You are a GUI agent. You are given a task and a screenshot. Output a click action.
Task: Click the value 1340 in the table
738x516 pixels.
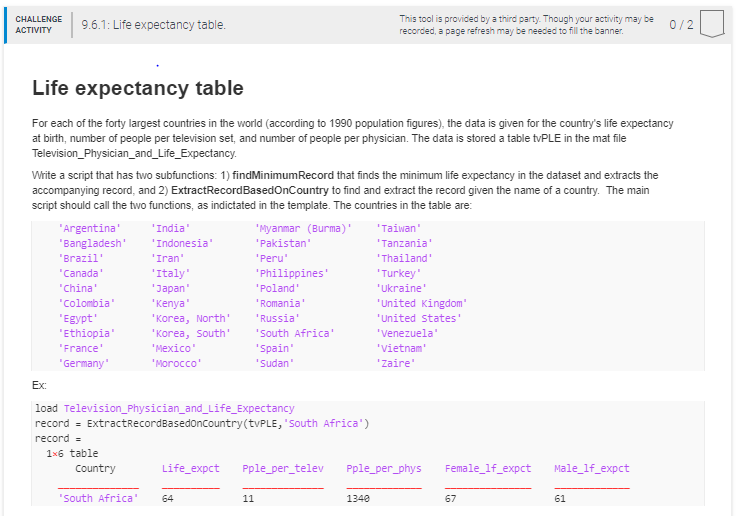pos(358,499)
